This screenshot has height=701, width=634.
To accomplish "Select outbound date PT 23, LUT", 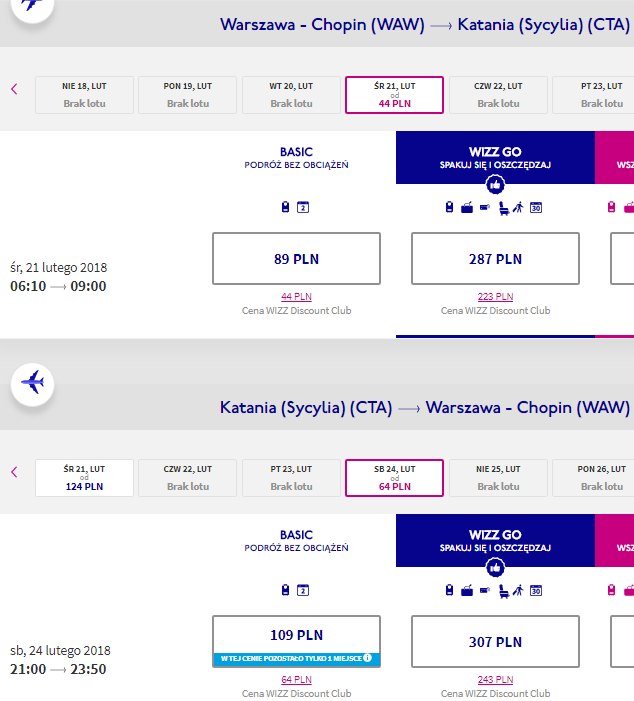I will [593, 95].
